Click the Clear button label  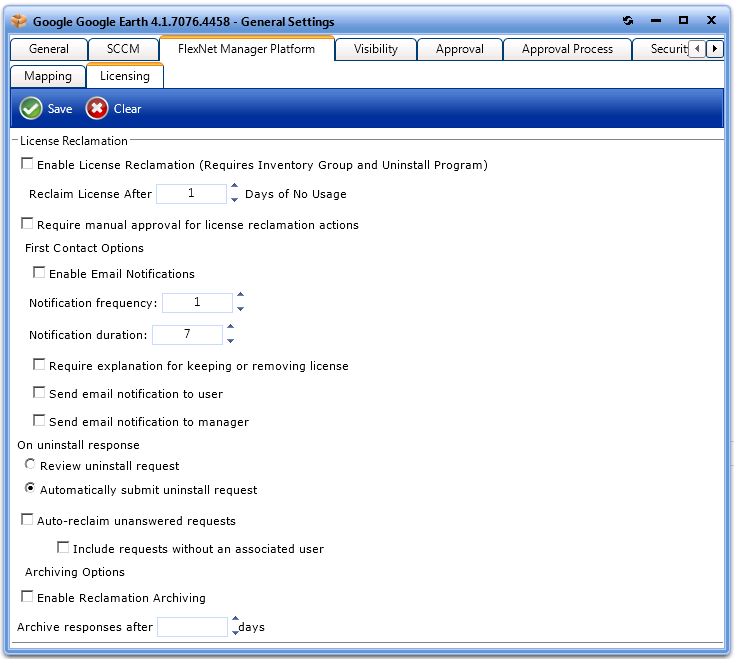tap(127, 109)
